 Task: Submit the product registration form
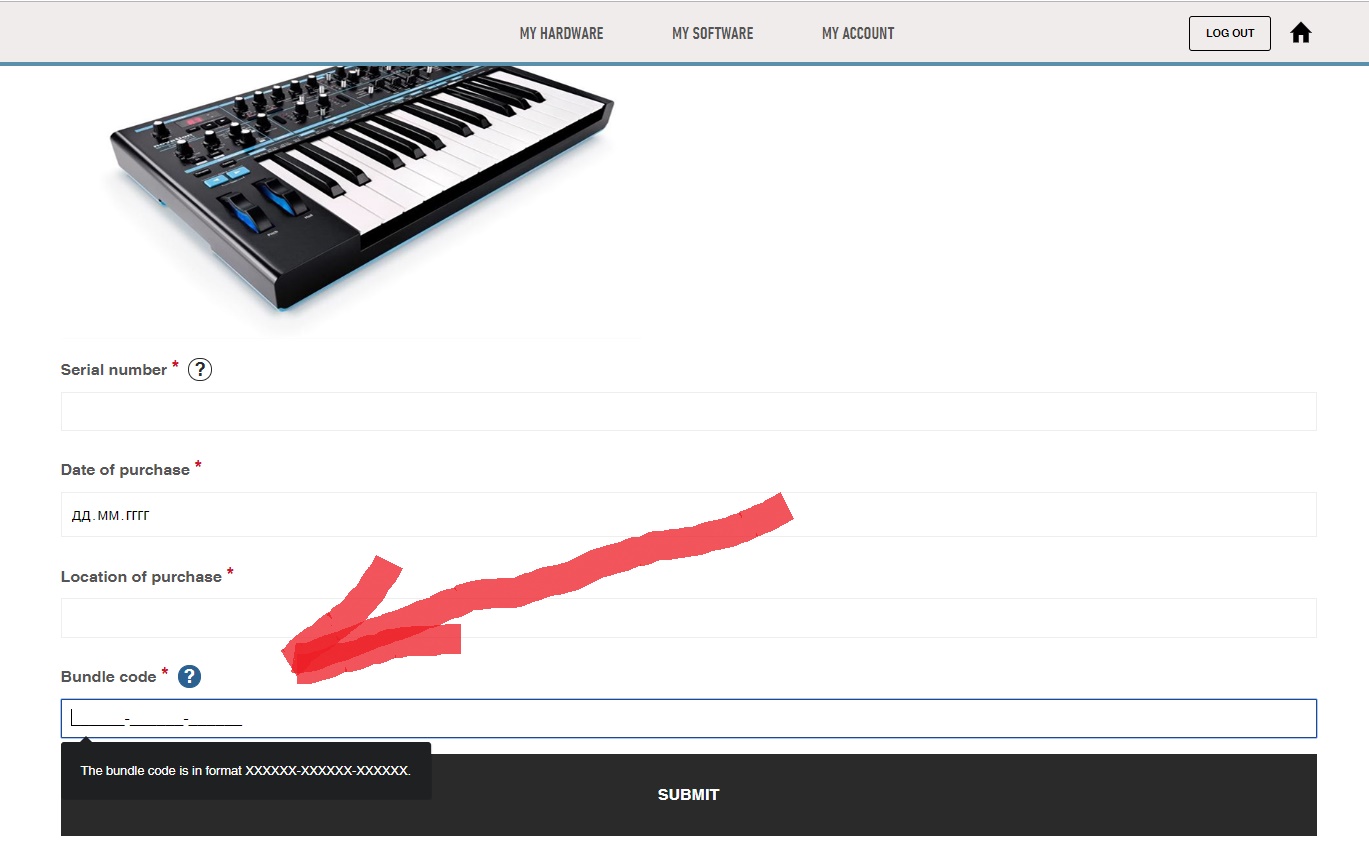point(688,795)
